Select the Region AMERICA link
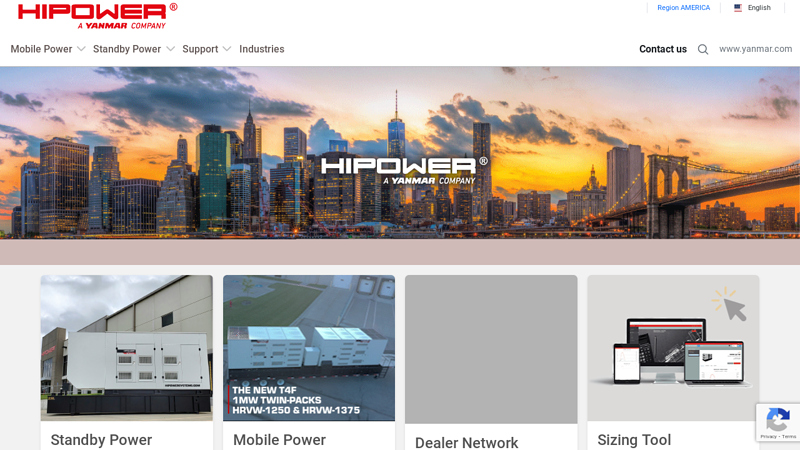The height and width of the screenshot is (450, 800). [x=683, y=8]
